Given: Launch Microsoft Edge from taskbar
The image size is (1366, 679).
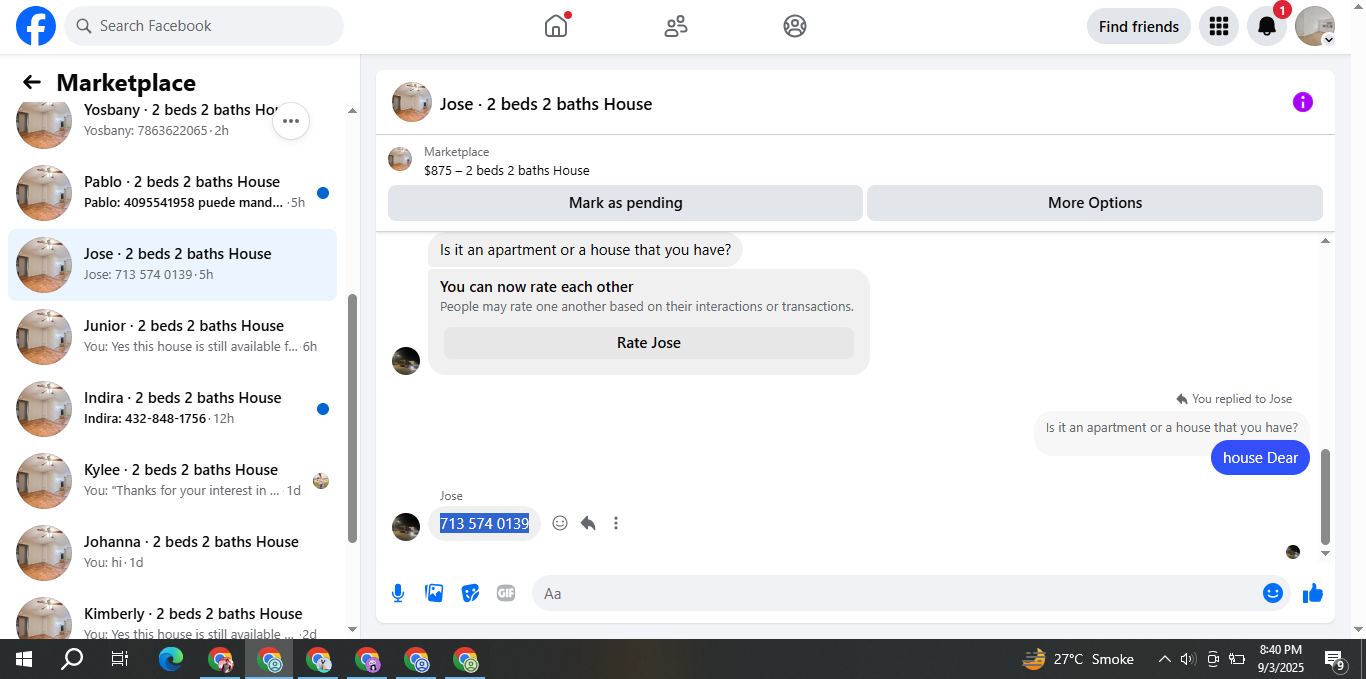Looking at the screenshot, I should tap(171, 659).
